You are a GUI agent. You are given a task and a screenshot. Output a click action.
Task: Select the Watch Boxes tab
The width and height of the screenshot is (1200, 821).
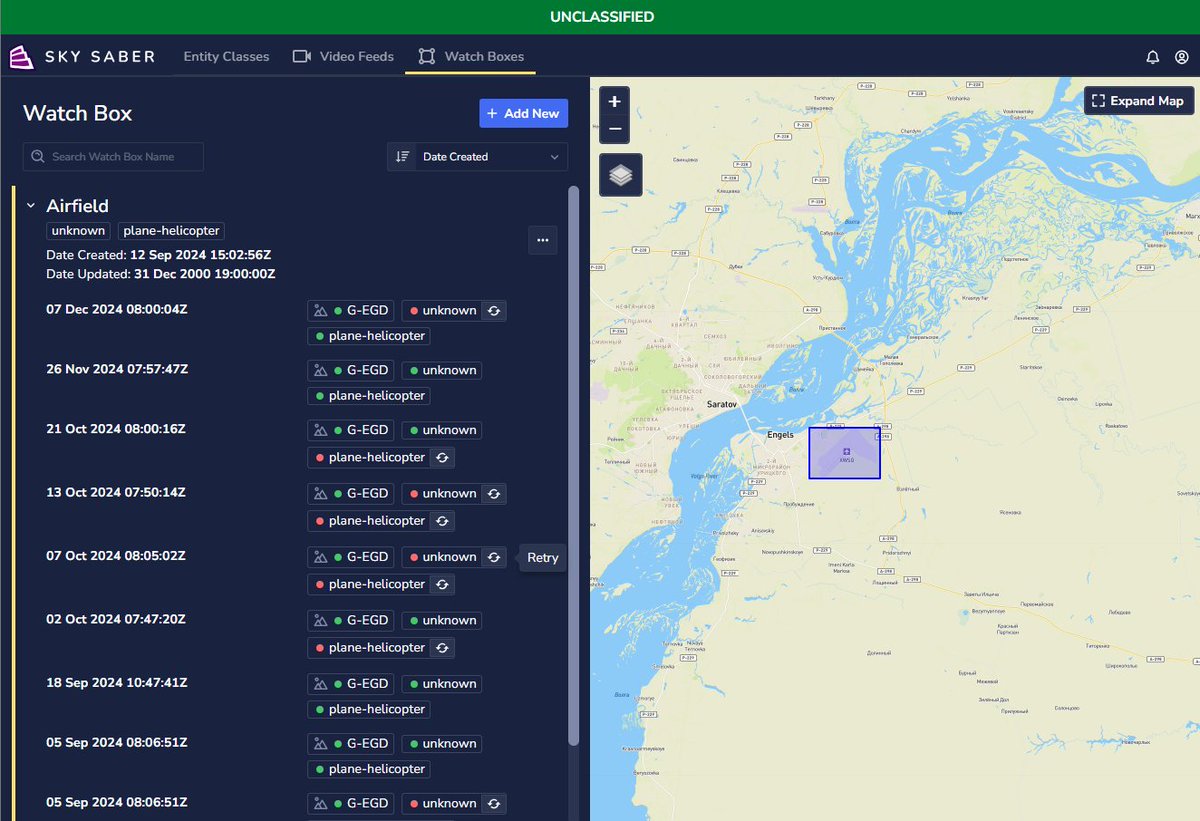click(470, 57)
